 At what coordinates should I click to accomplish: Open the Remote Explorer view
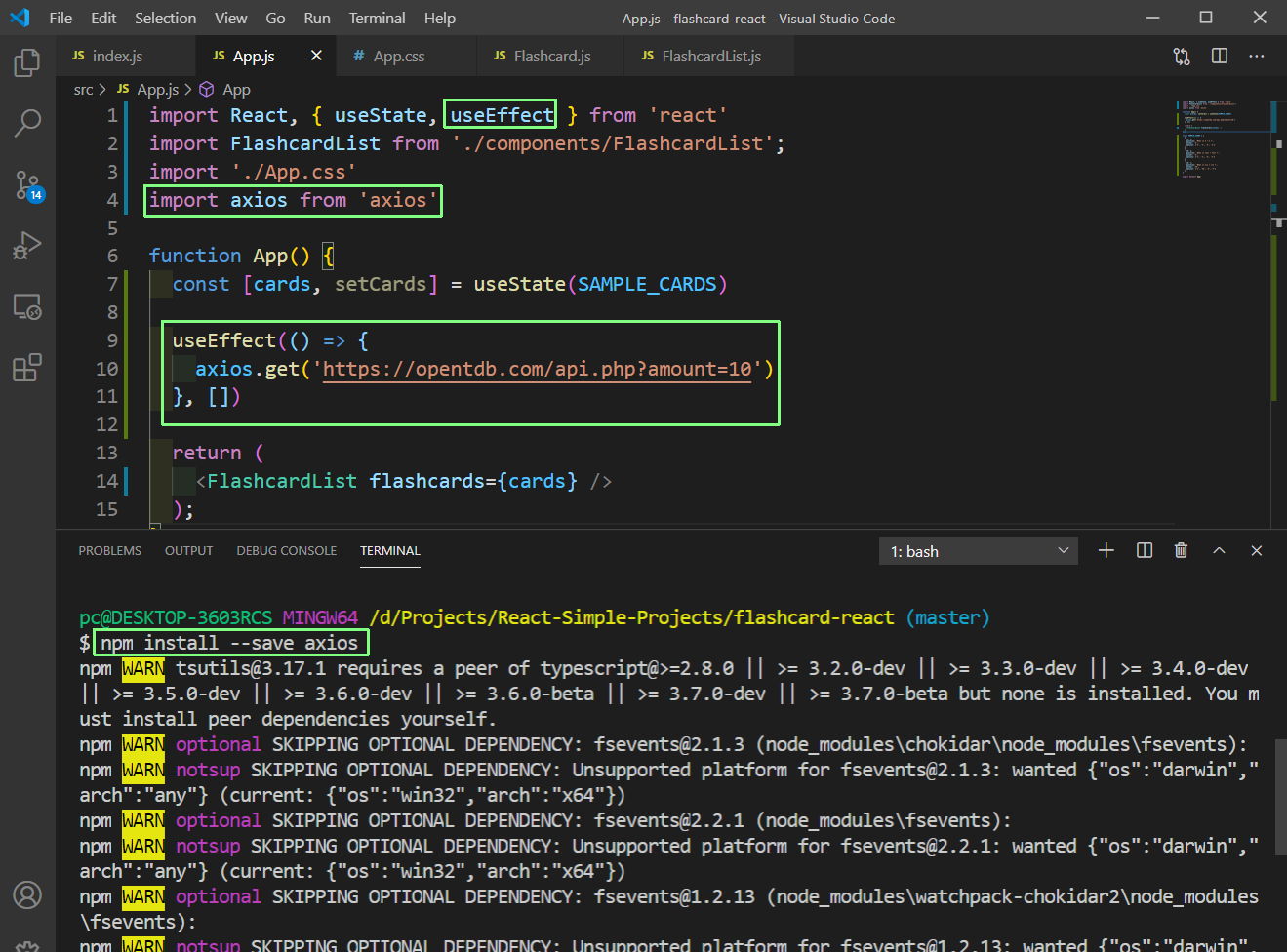27,306
